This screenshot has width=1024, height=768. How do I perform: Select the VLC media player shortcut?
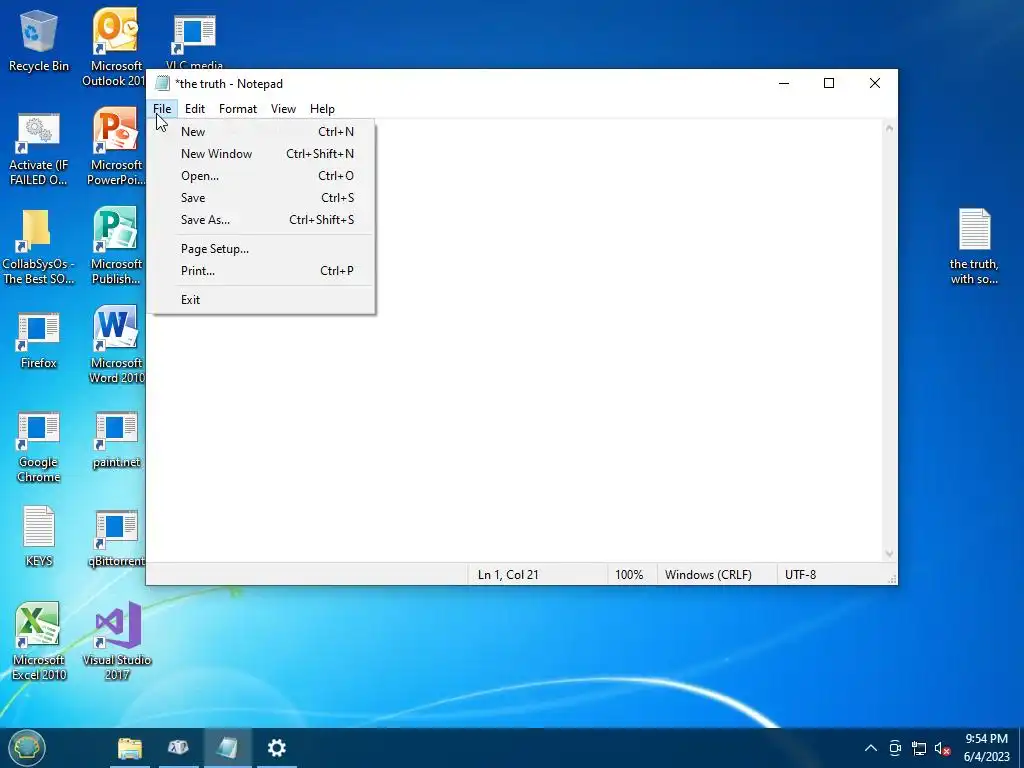pos(194,39)
